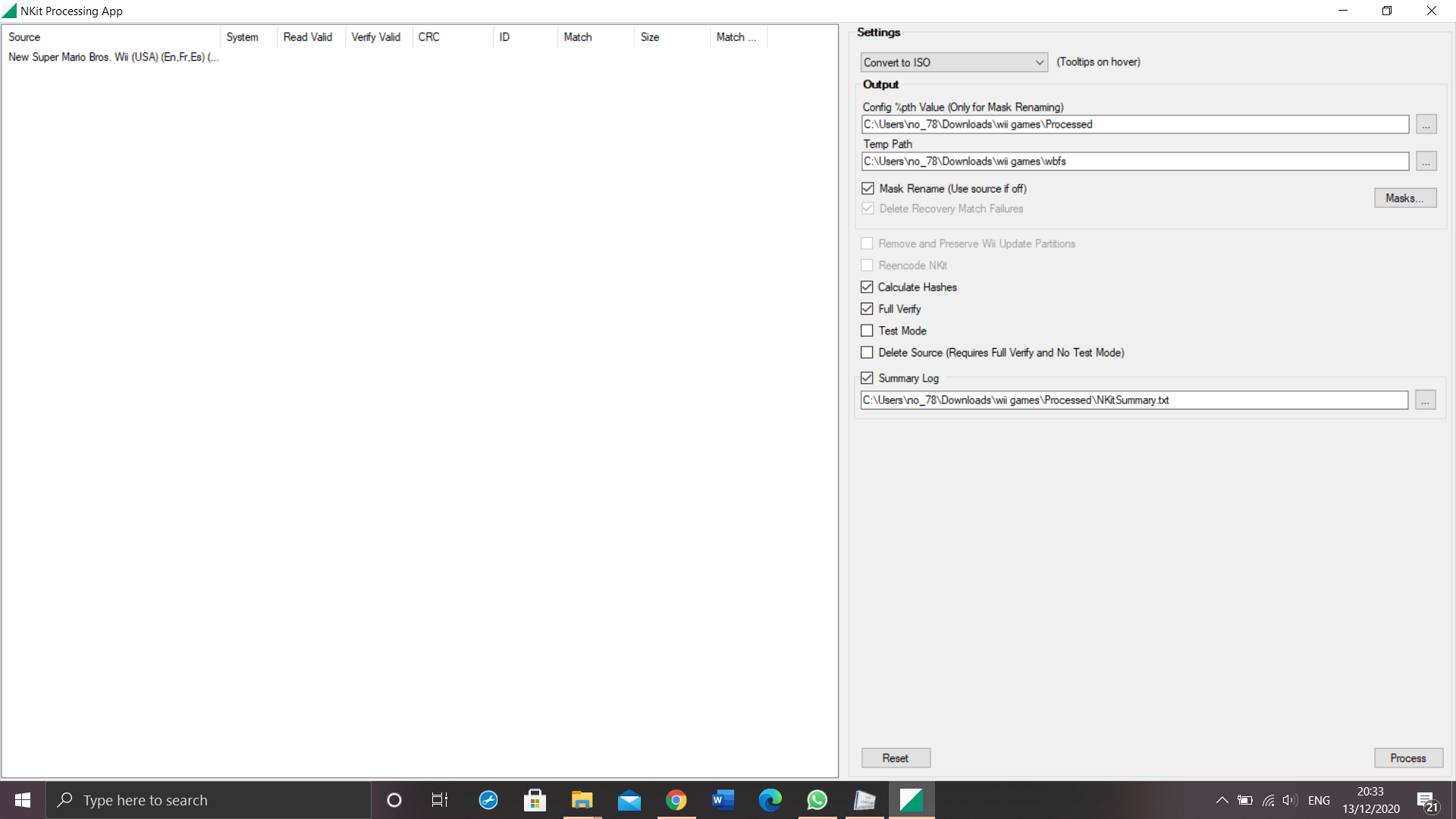The image size is (1456, 819).
Task: Open volume control in system tray
Action: (x=1290, y=800)
